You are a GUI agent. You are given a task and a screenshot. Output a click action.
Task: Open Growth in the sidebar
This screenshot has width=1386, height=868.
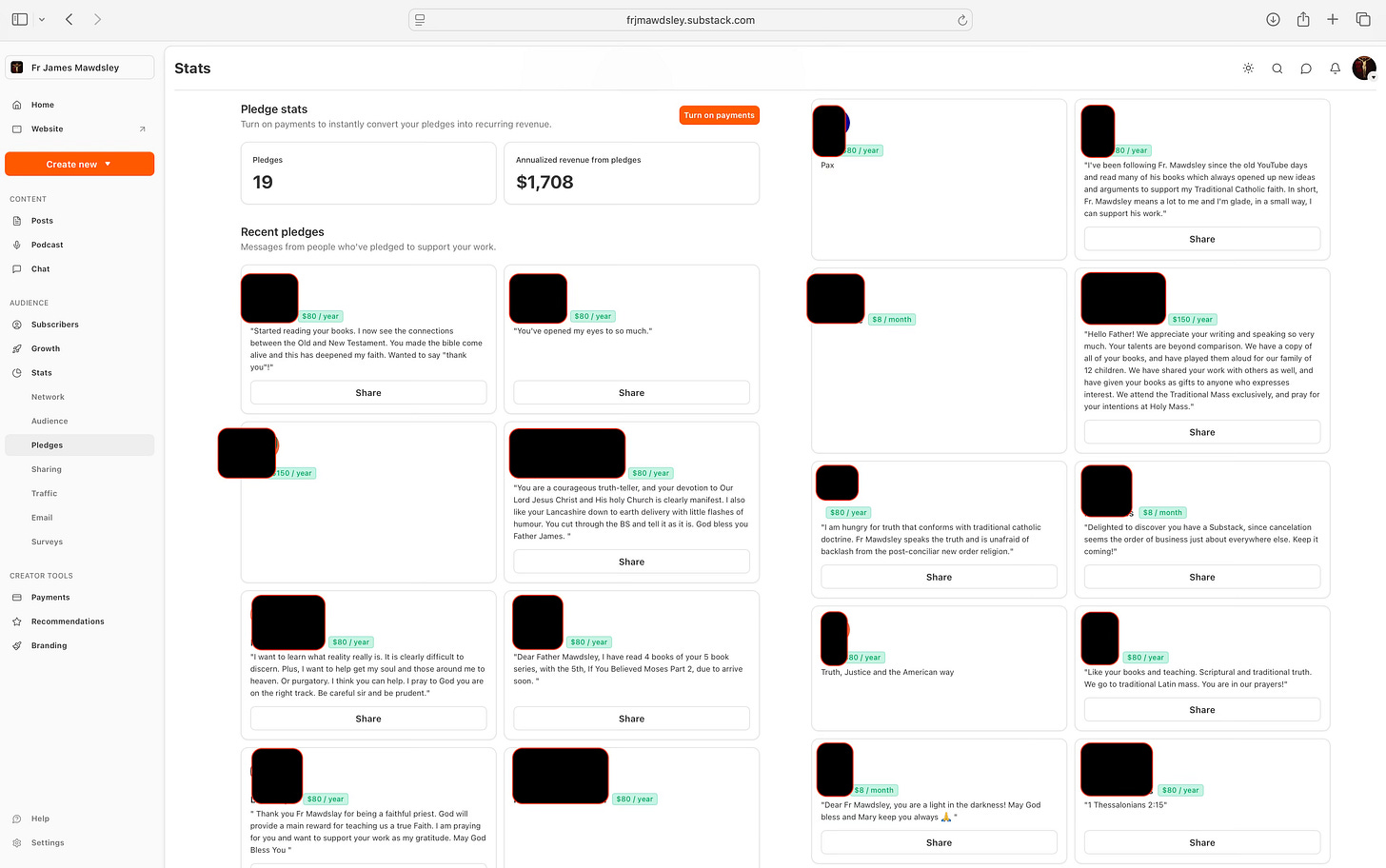point(80,348)
